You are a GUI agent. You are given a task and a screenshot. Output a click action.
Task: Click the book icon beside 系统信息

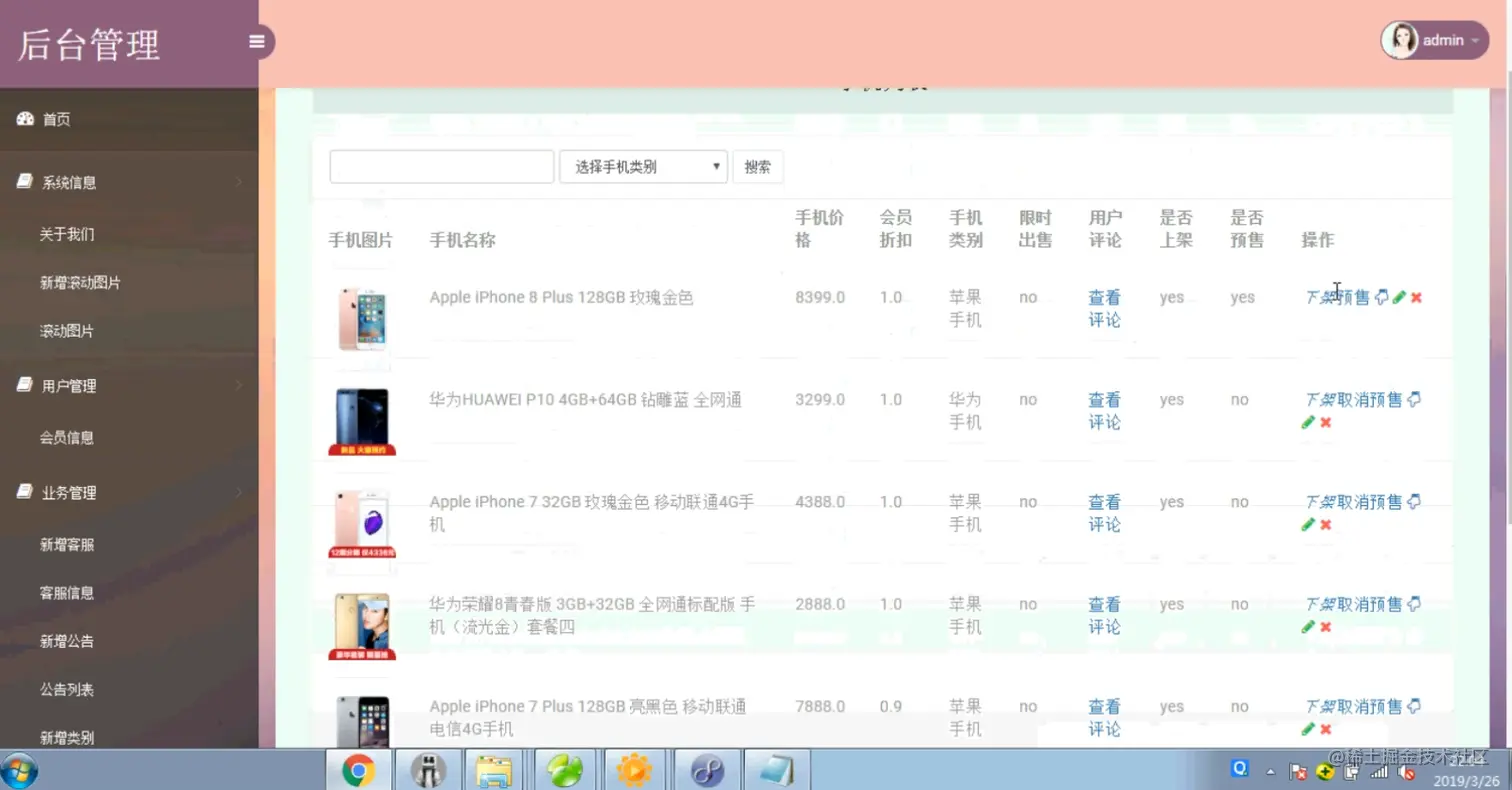tap(25, 182)
